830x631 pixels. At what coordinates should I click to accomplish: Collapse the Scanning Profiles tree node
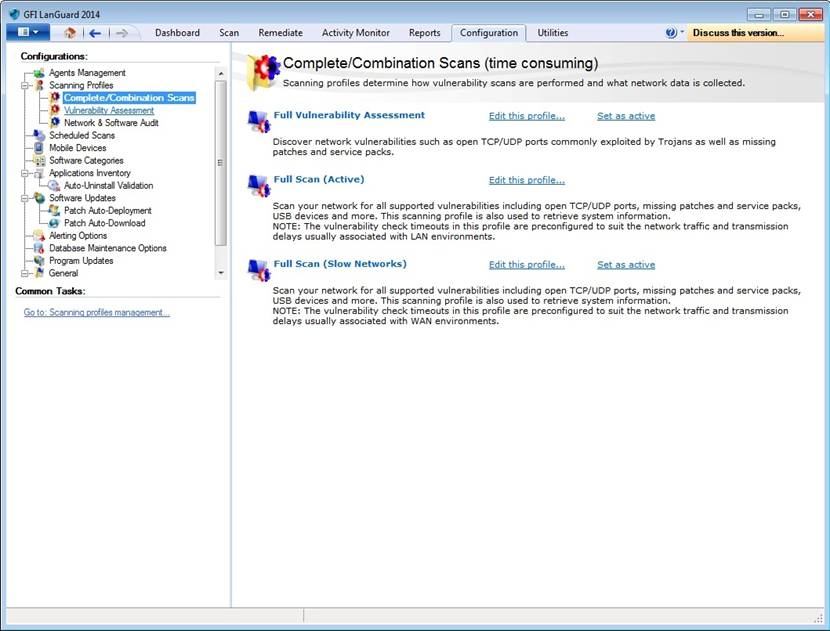(x=24, y=85)
